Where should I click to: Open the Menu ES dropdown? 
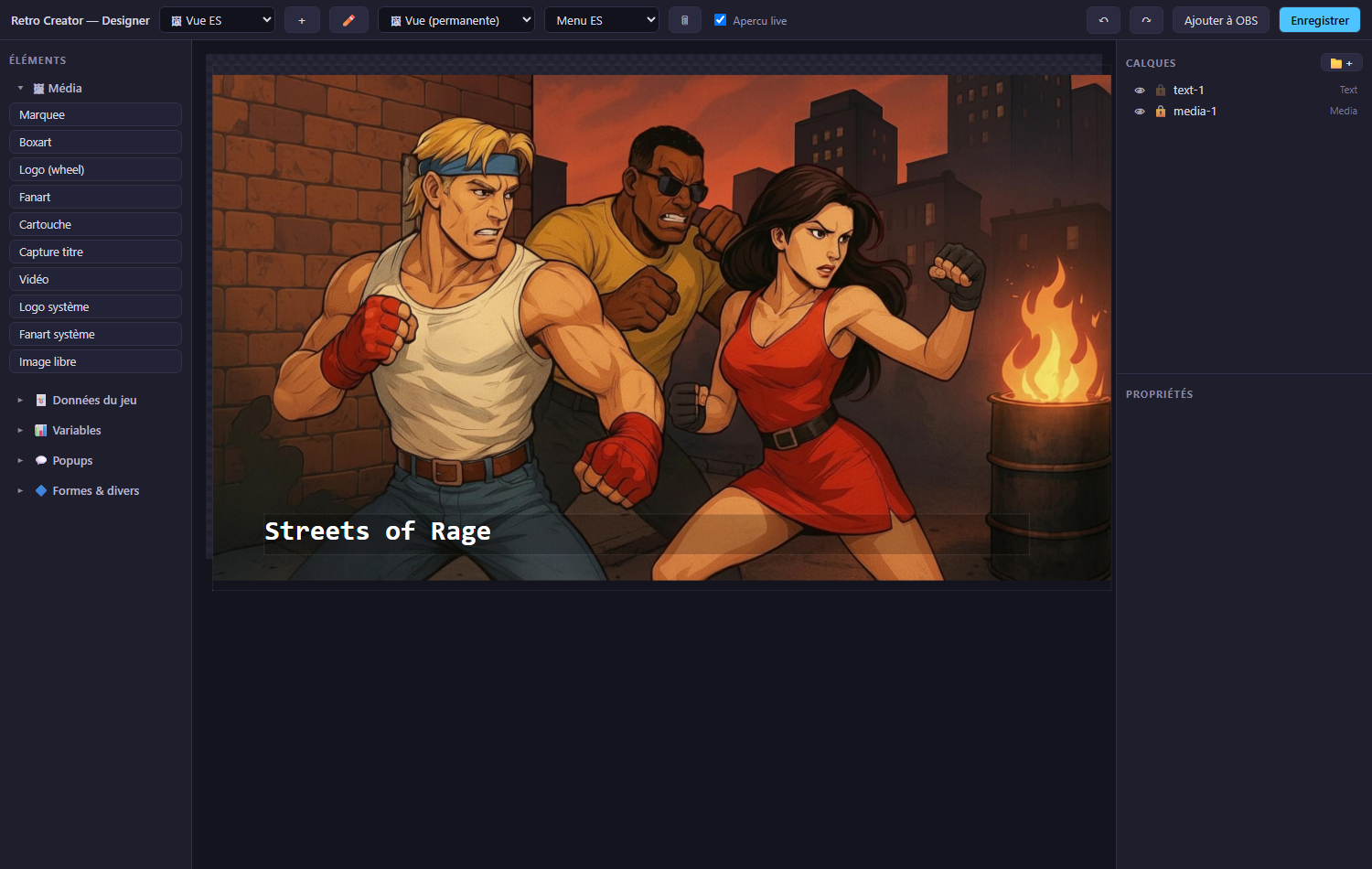pos(601,20)
